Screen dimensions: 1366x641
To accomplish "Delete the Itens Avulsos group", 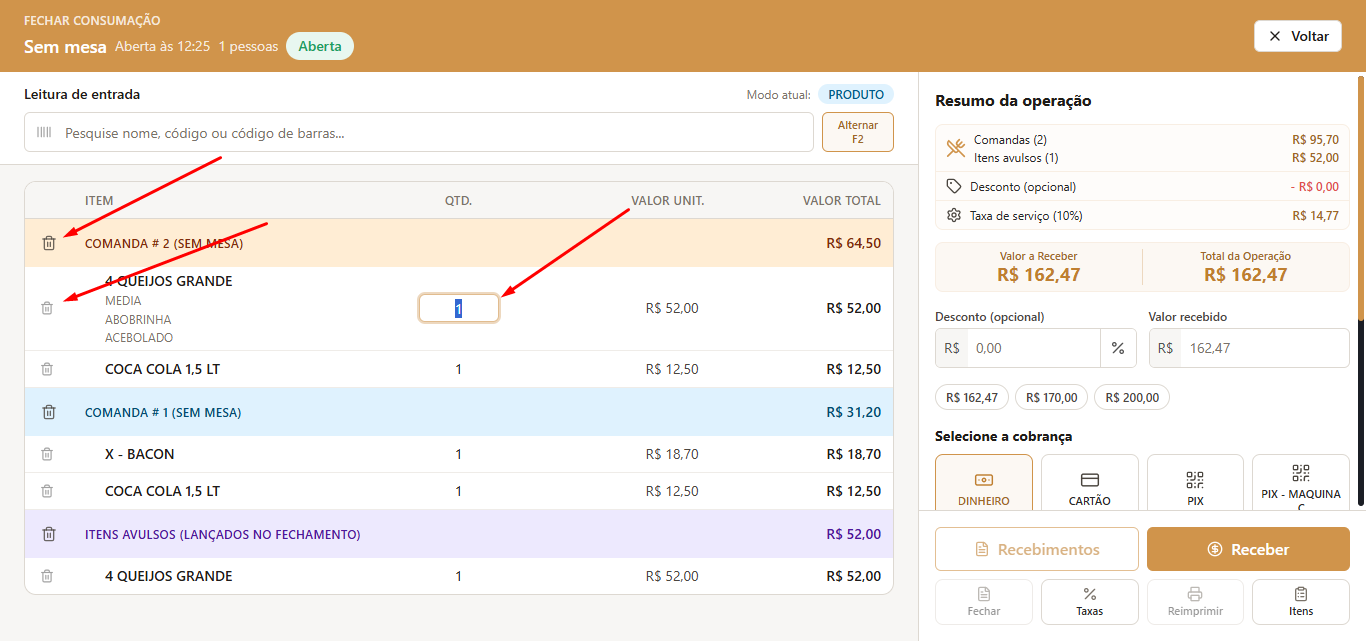I will [49, 534].
